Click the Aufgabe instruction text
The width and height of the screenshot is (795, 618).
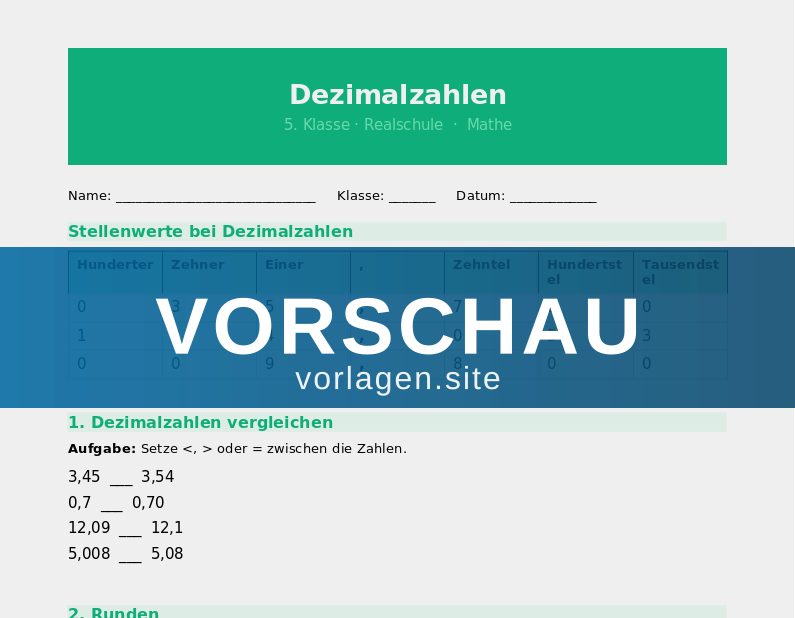237,449
